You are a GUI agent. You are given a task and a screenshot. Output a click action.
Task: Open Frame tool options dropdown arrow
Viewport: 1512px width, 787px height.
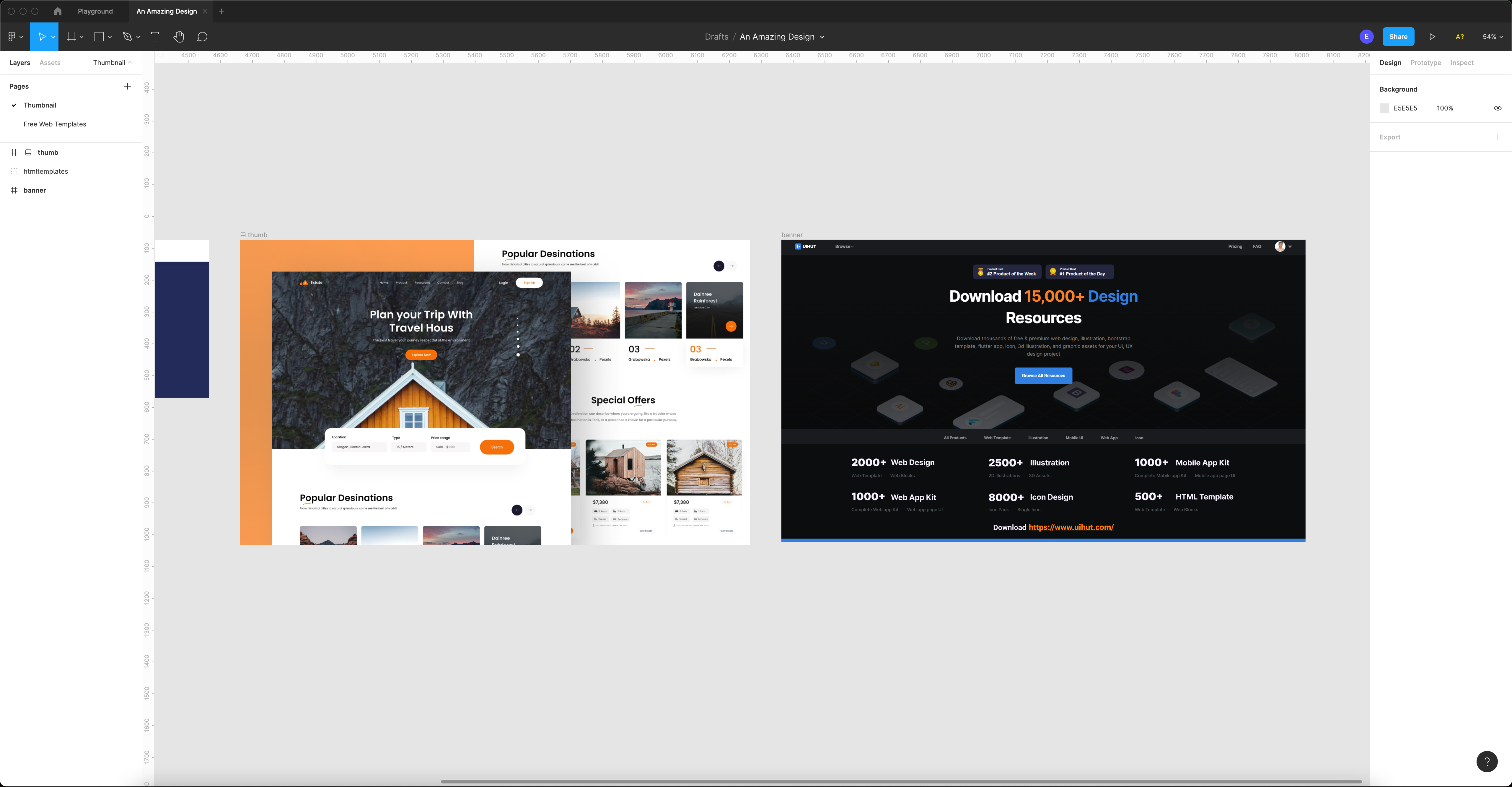[x=82, y=37]
